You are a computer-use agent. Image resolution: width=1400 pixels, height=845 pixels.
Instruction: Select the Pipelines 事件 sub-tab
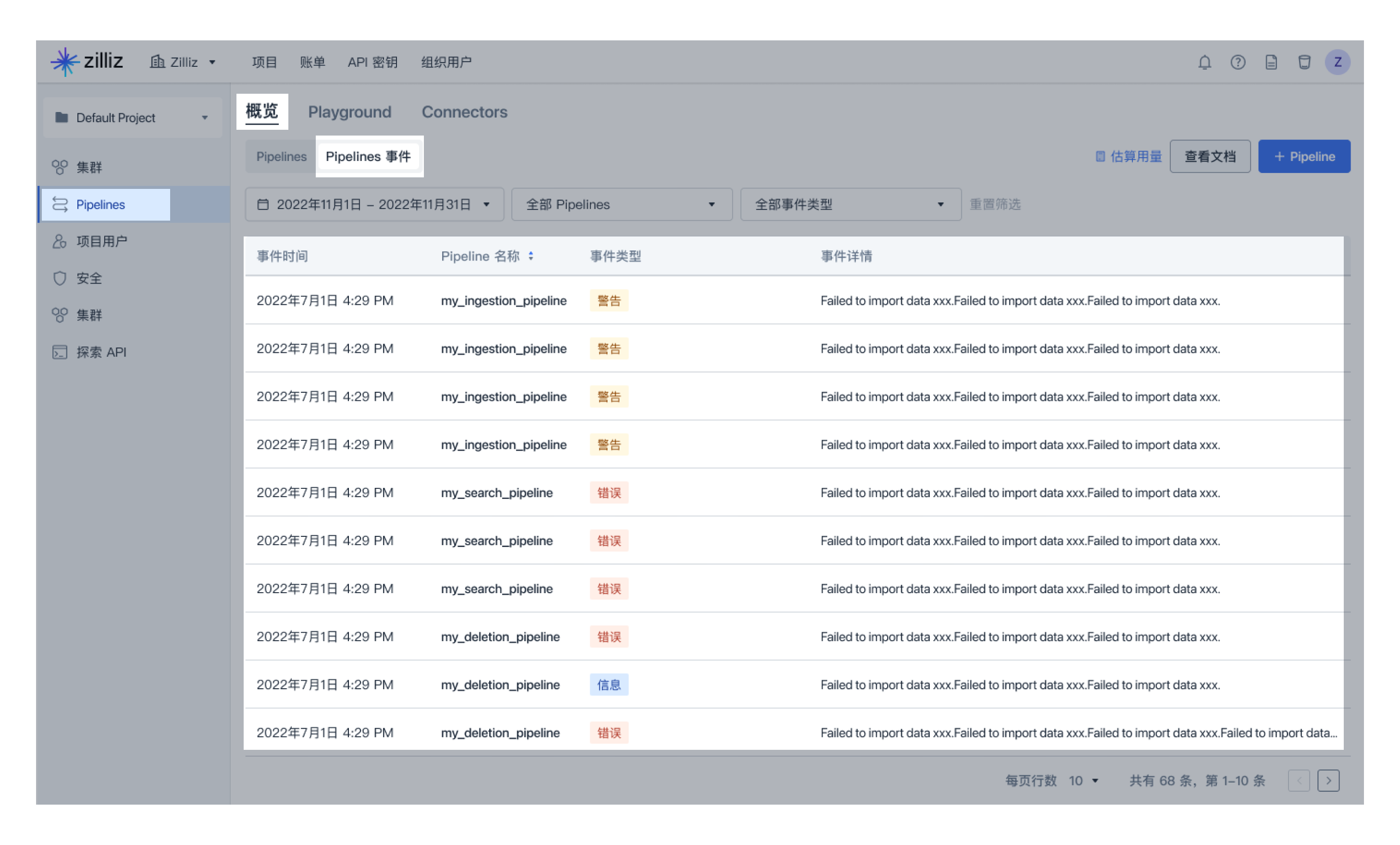point(368,156)
